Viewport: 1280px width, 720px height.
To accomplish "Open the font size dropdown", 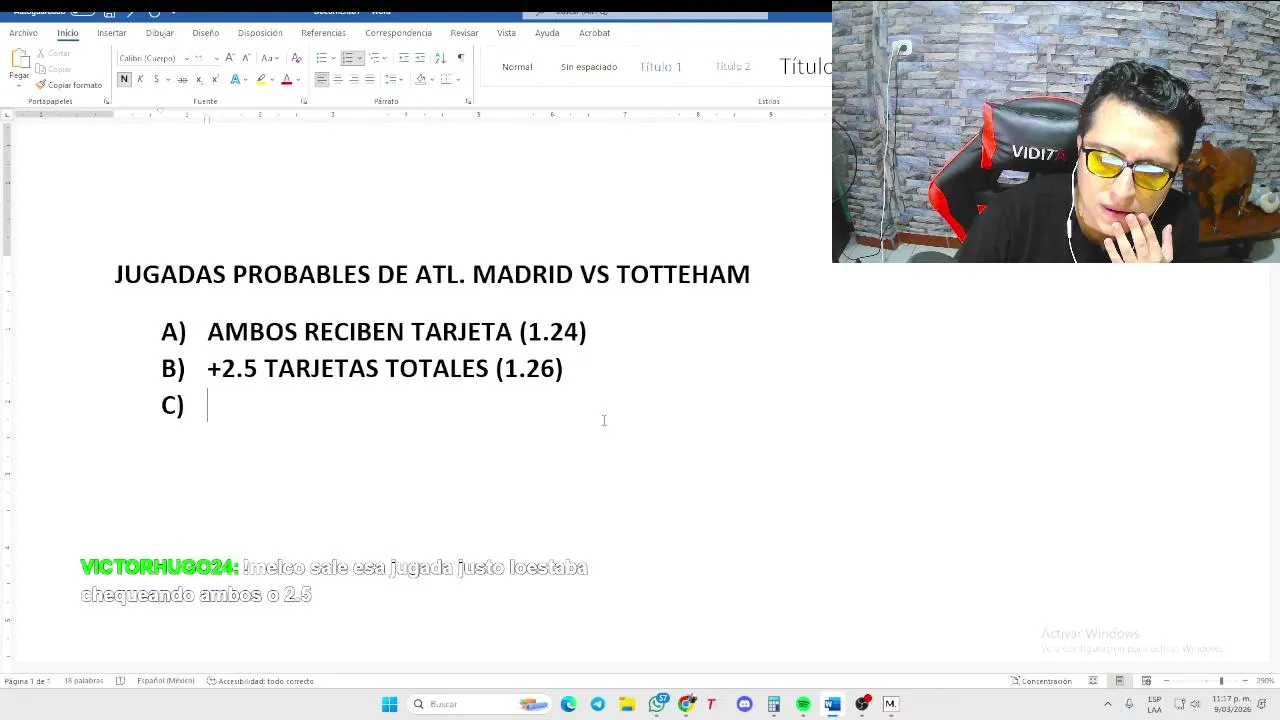I will pos(216,58).
